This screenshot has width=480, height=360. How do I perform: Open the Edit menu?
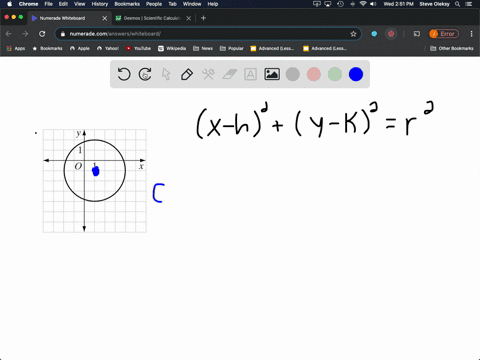[x=63, y=4]
